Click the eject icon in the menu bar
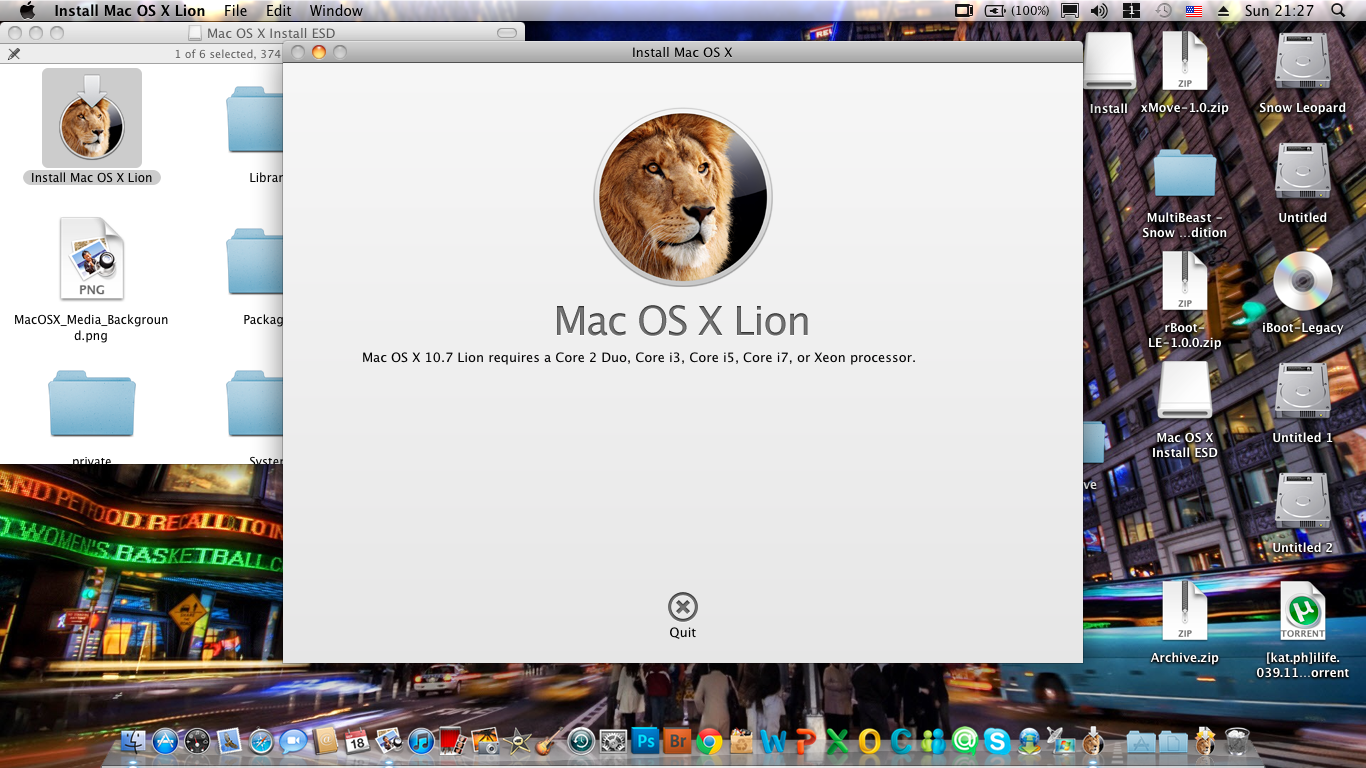Screen dimensions: 1366x768 (x=1223, y=11)
